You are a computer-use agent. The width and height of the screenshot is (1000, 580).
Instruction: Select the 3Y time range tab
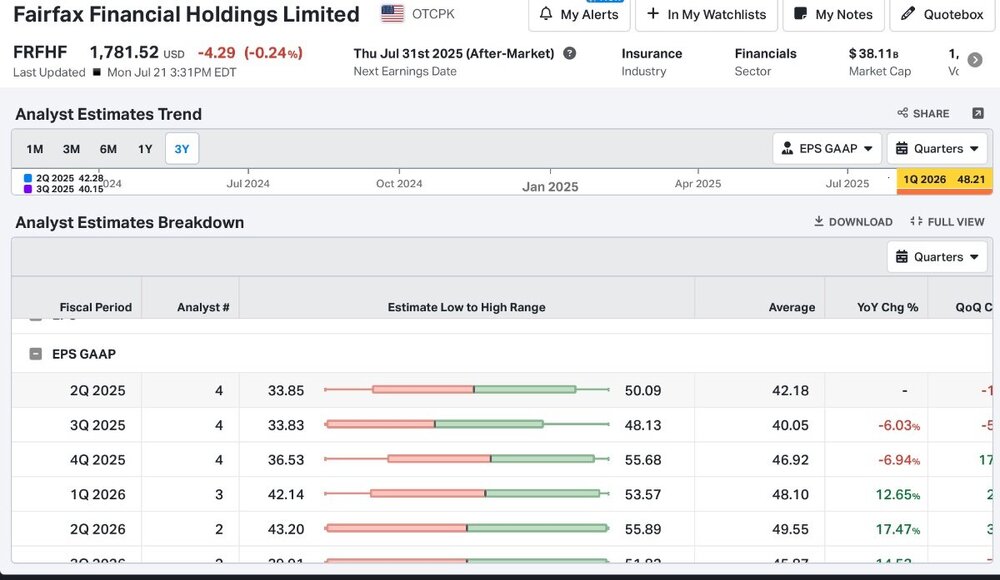(182, 149)
